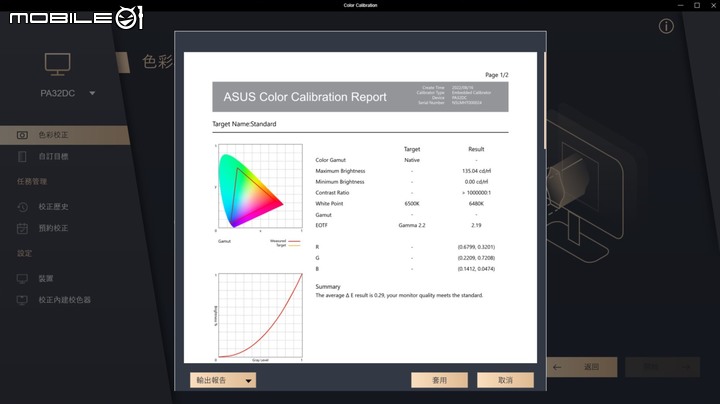This screenshot has height=404, width=720.
Task: Click the icon next to 自訂目標
Action: 22,157
